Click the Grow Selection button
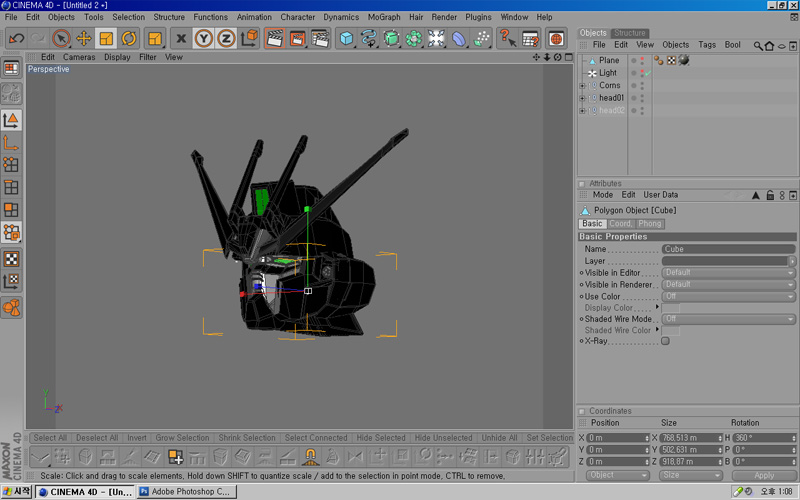The width and height of the screenshot is (800, 500). pos(182,438)
